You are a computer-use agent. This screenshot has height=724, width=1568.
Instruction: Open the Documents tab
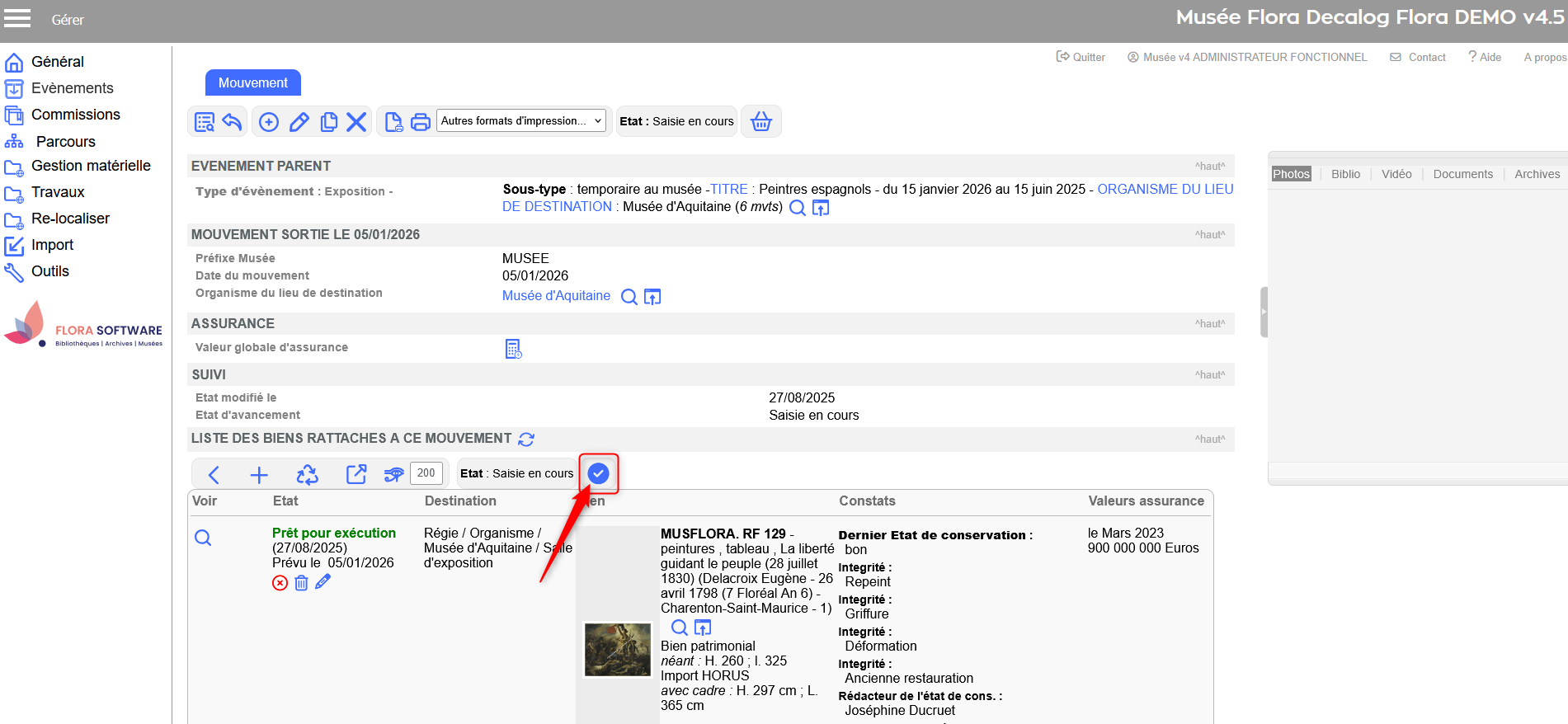coord(1462,174)
